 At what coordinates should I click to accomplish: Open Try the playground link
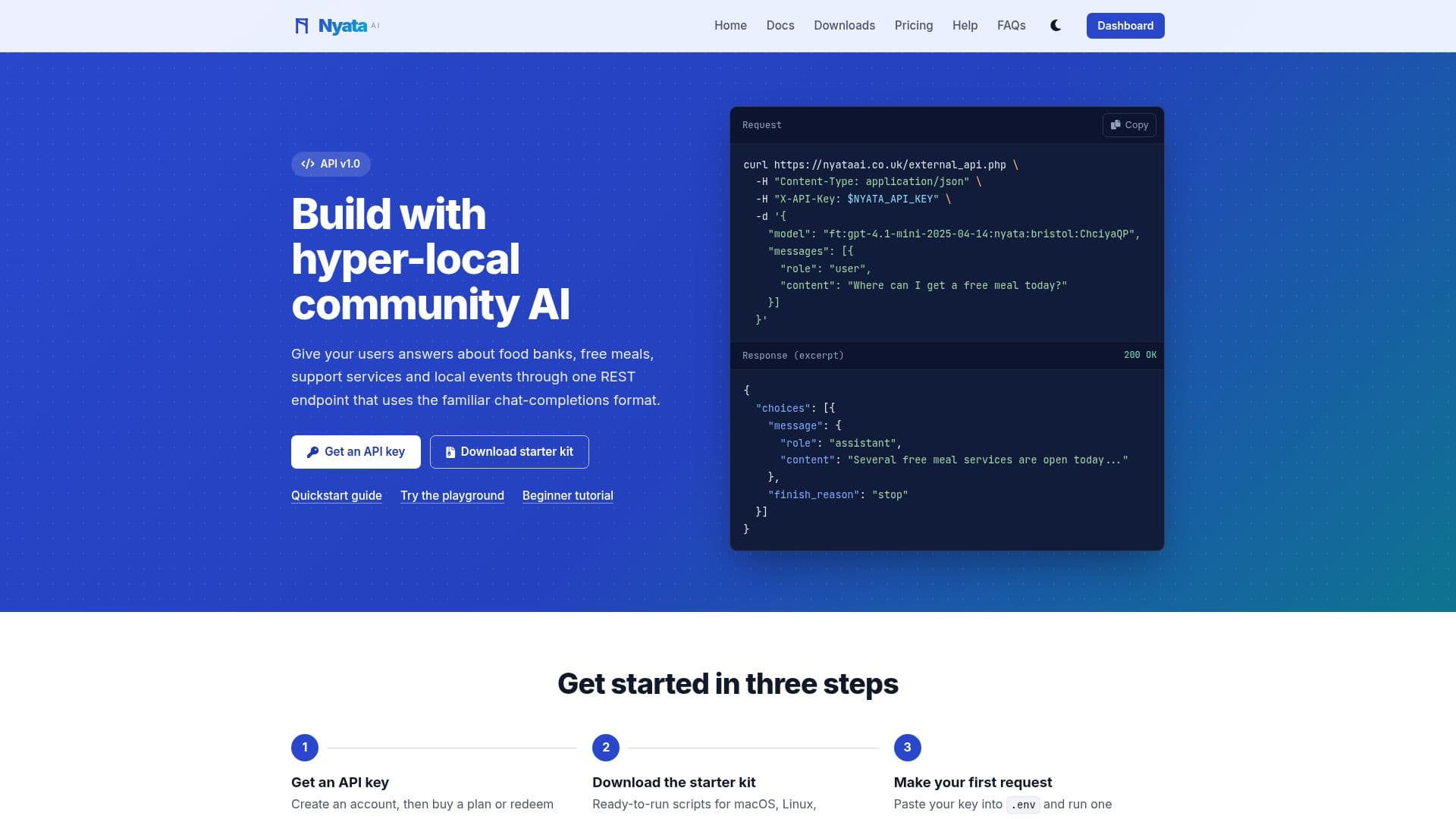452,496
